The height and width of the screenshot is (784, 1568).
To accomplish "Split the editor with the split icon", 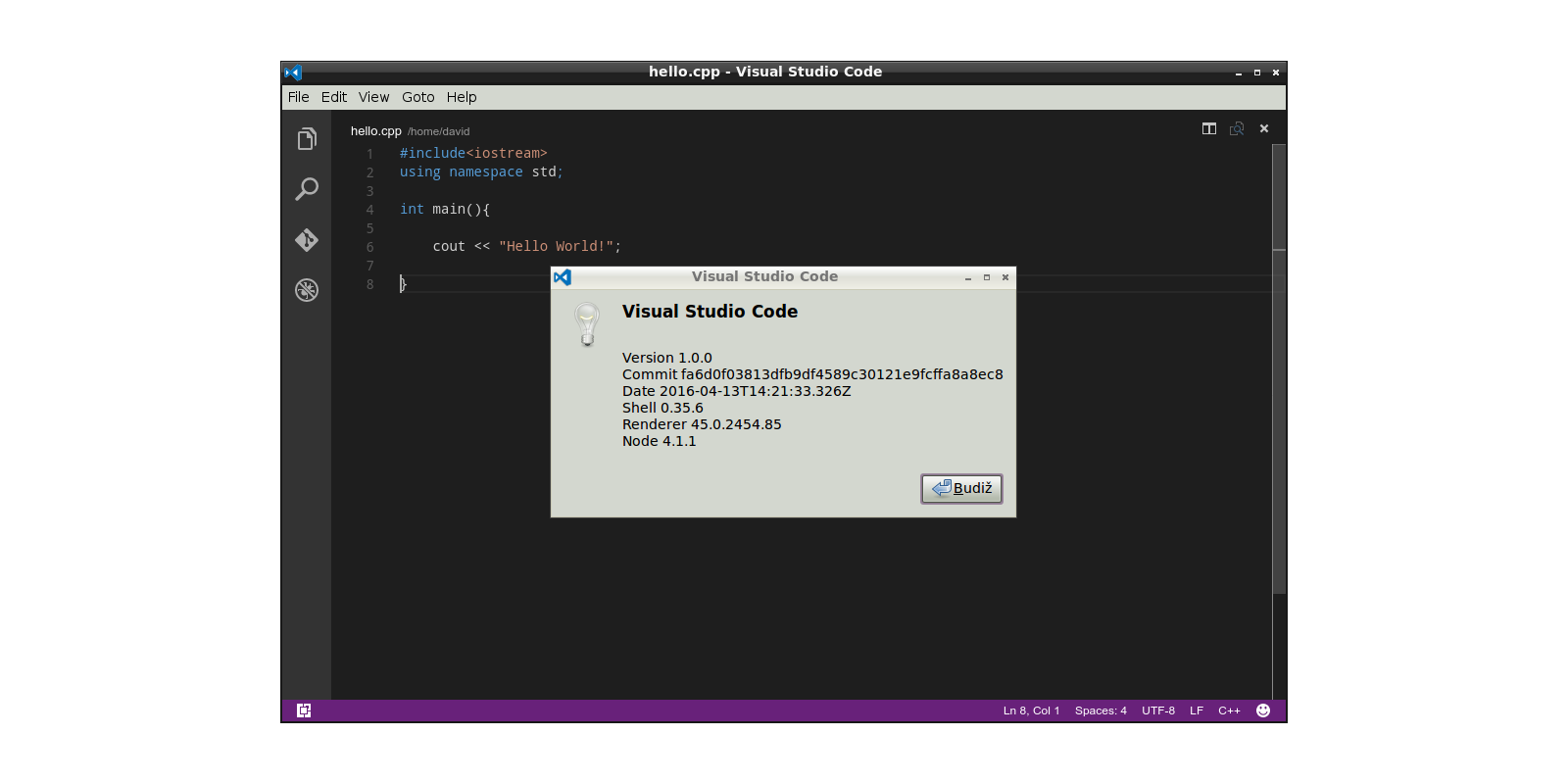I will pos(1209,128).
